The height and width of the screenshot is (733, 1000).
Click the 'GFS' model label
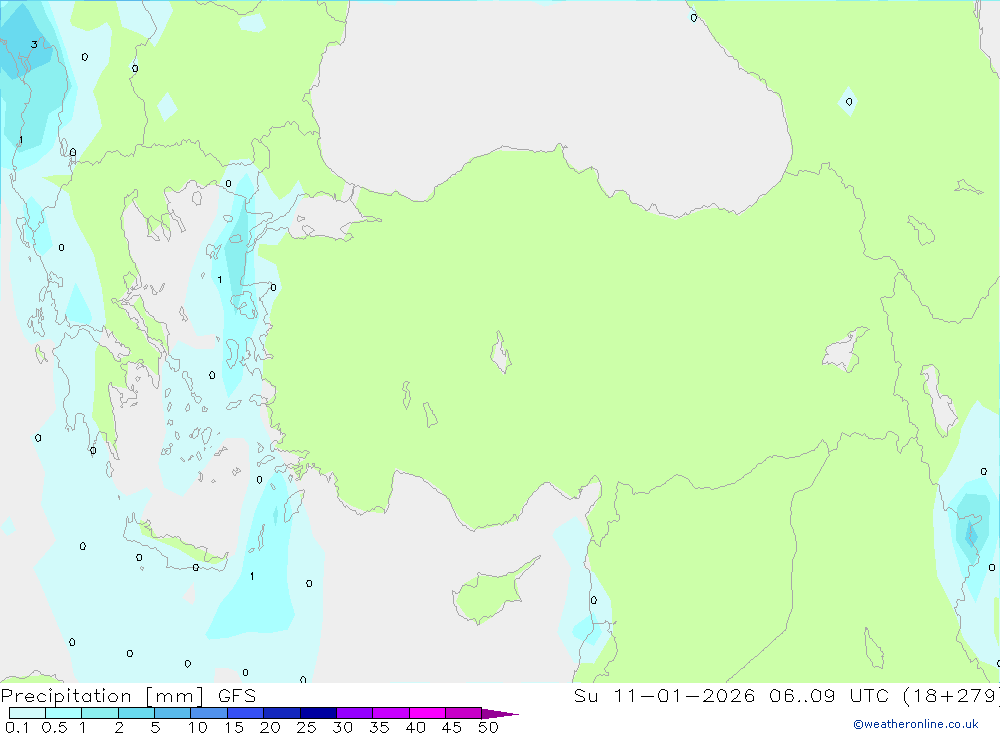pos(237,696)
